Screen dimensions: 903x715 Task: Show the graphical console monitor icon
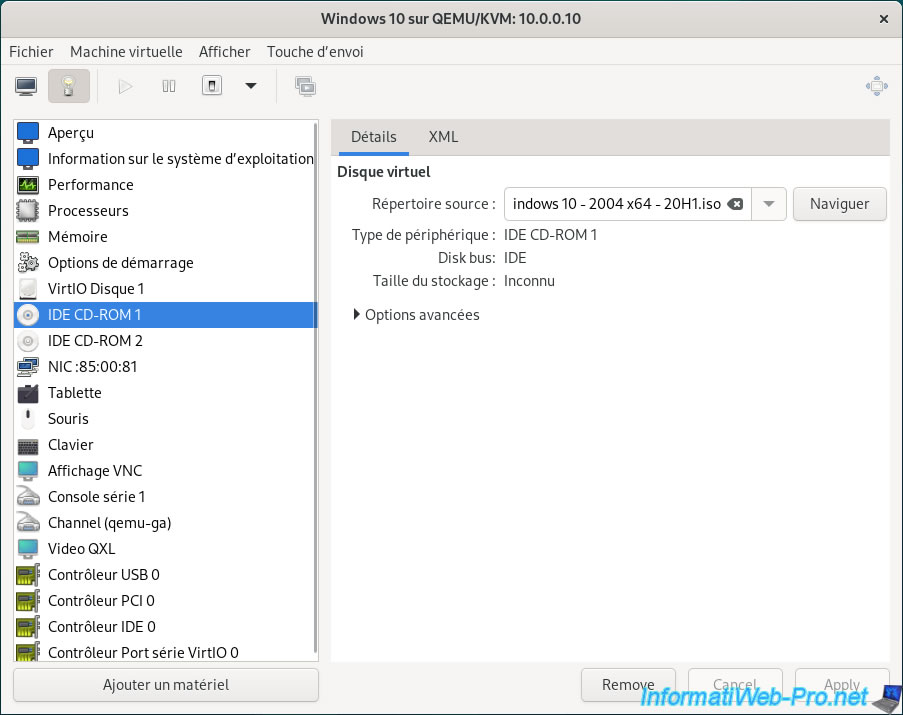point(26,86)
